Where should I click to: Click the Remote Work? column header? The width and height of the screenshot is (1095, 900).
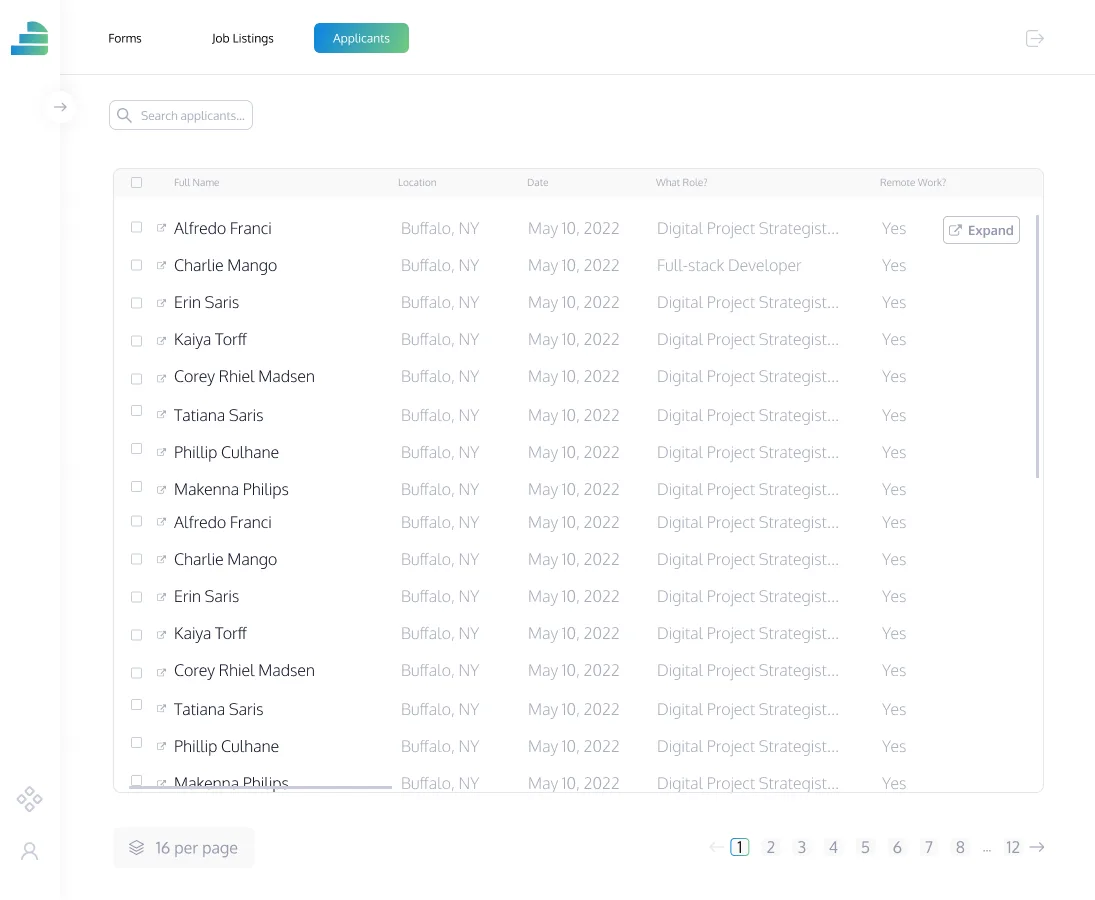pyautogui.click(x=913, y=182)
